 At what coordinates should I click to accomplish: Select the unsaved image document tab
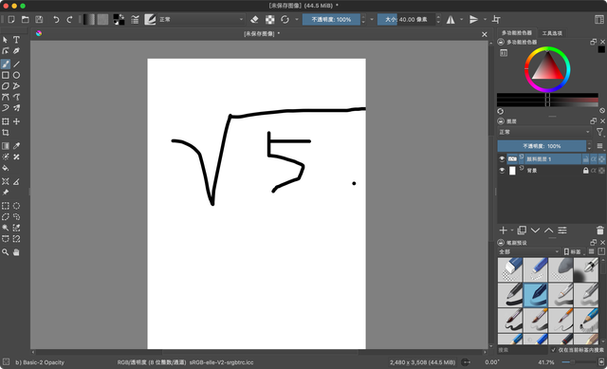262,34
